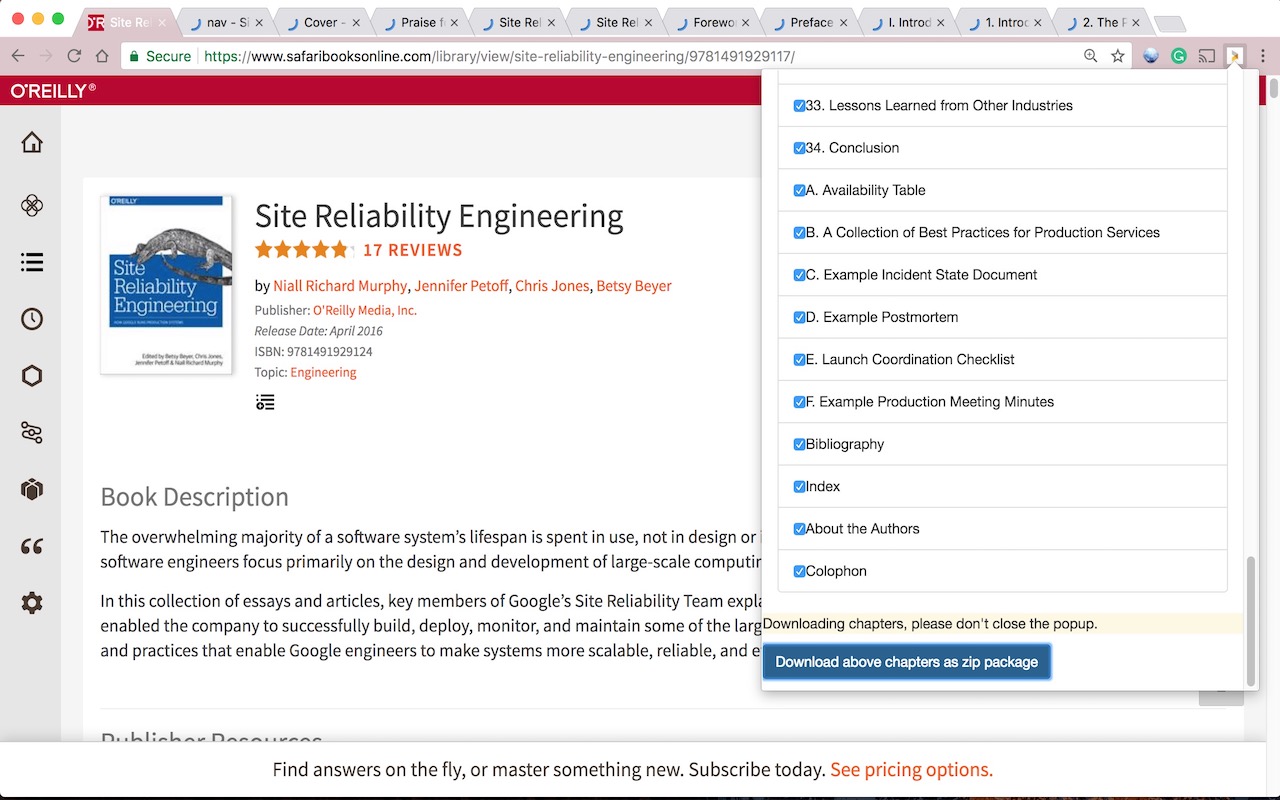Screen dimensions: 1280x800
Task: Click the Cast icon in browser toolbar
Action: point(1207,56)
